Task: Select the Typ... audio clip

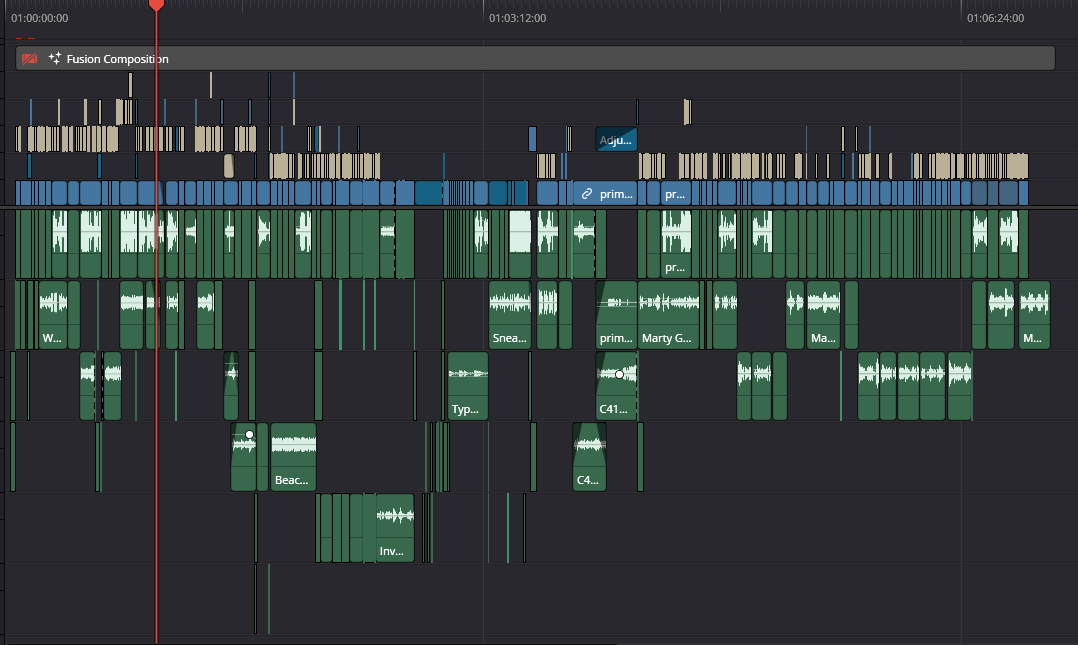Action: pyautogui.click(x=468, y=386)
